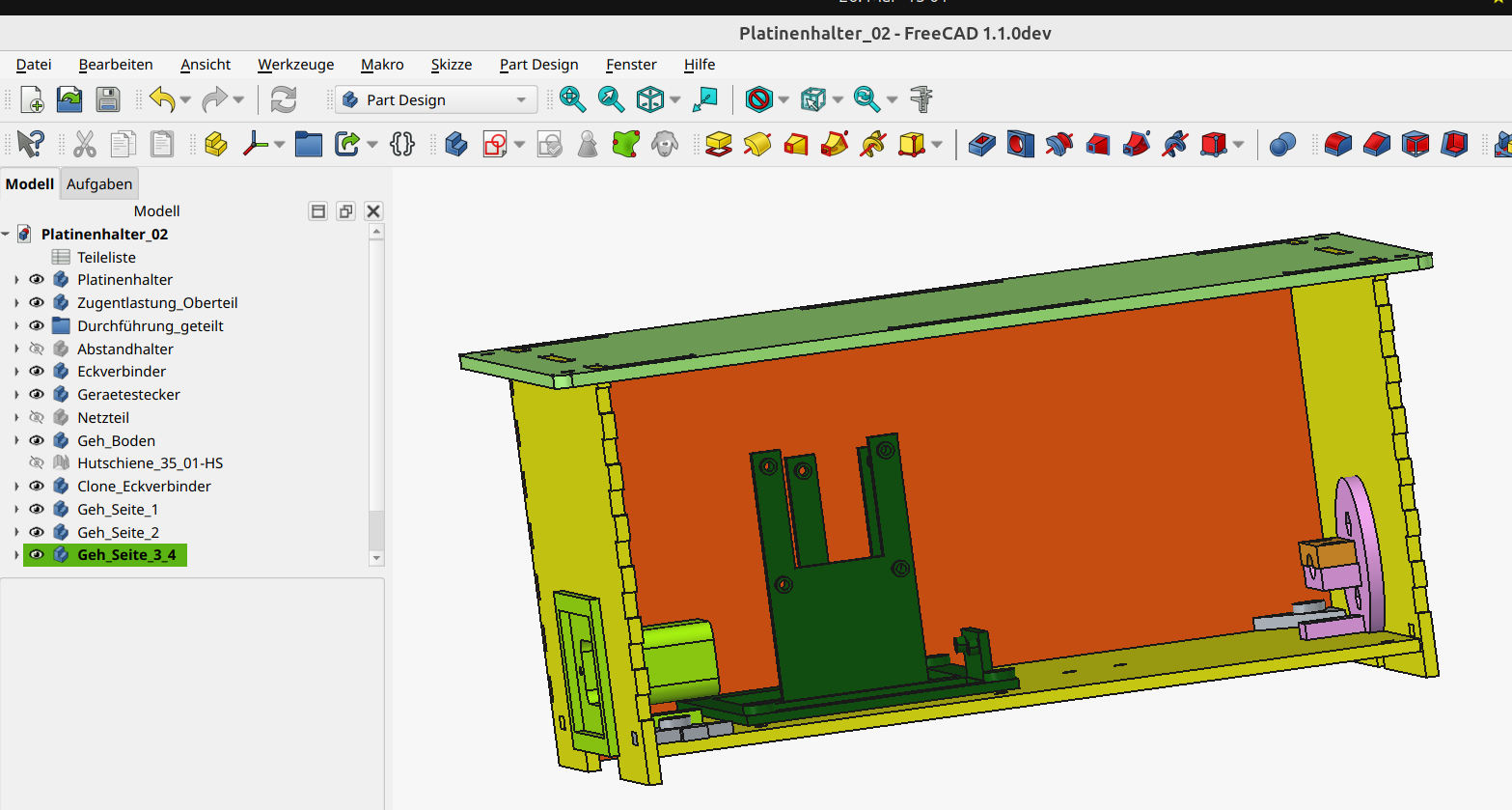Save the Platinenhalter_02 document

click(108, 99)
